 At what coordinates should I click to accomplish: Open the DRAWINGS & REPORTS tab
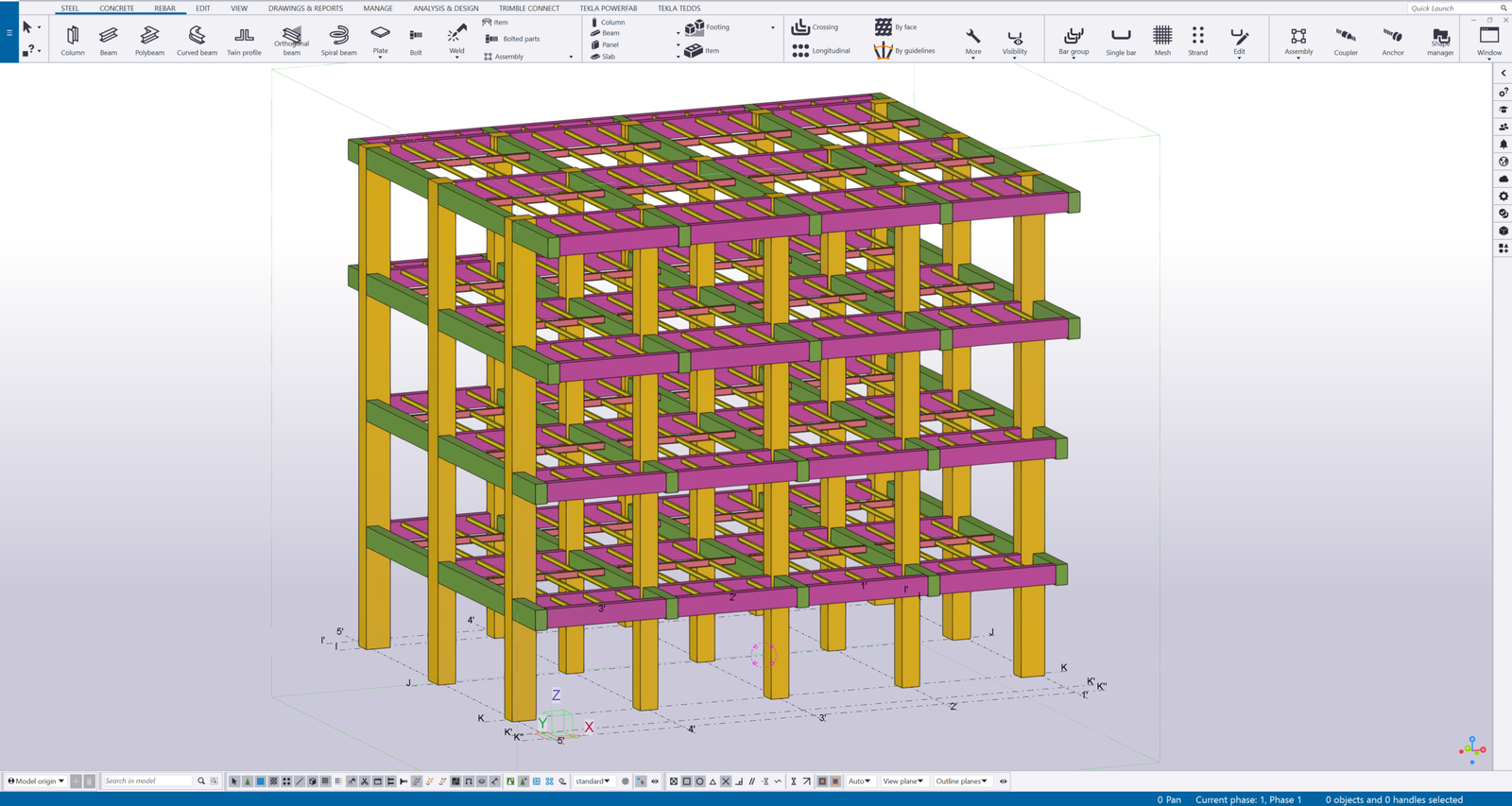pos(305,9)
